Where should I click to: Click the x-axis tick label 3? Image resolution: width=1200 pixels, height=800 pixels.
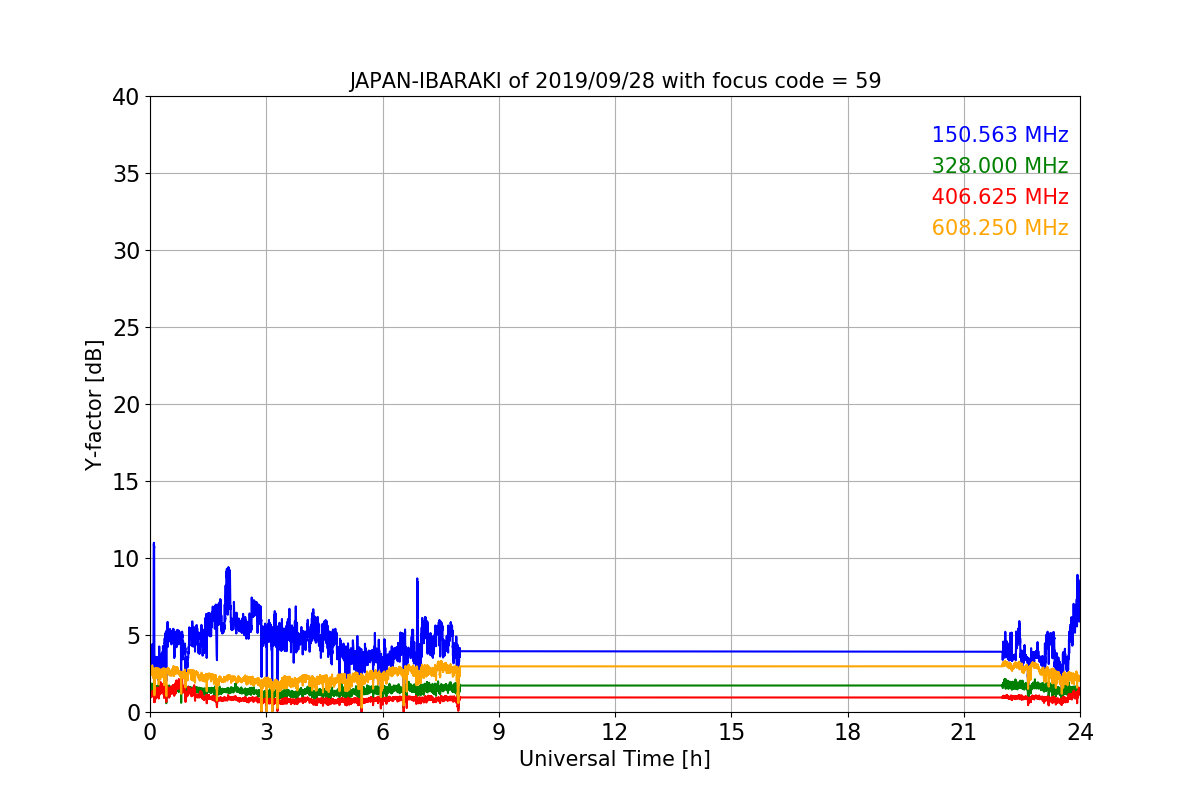coord(266,731)
